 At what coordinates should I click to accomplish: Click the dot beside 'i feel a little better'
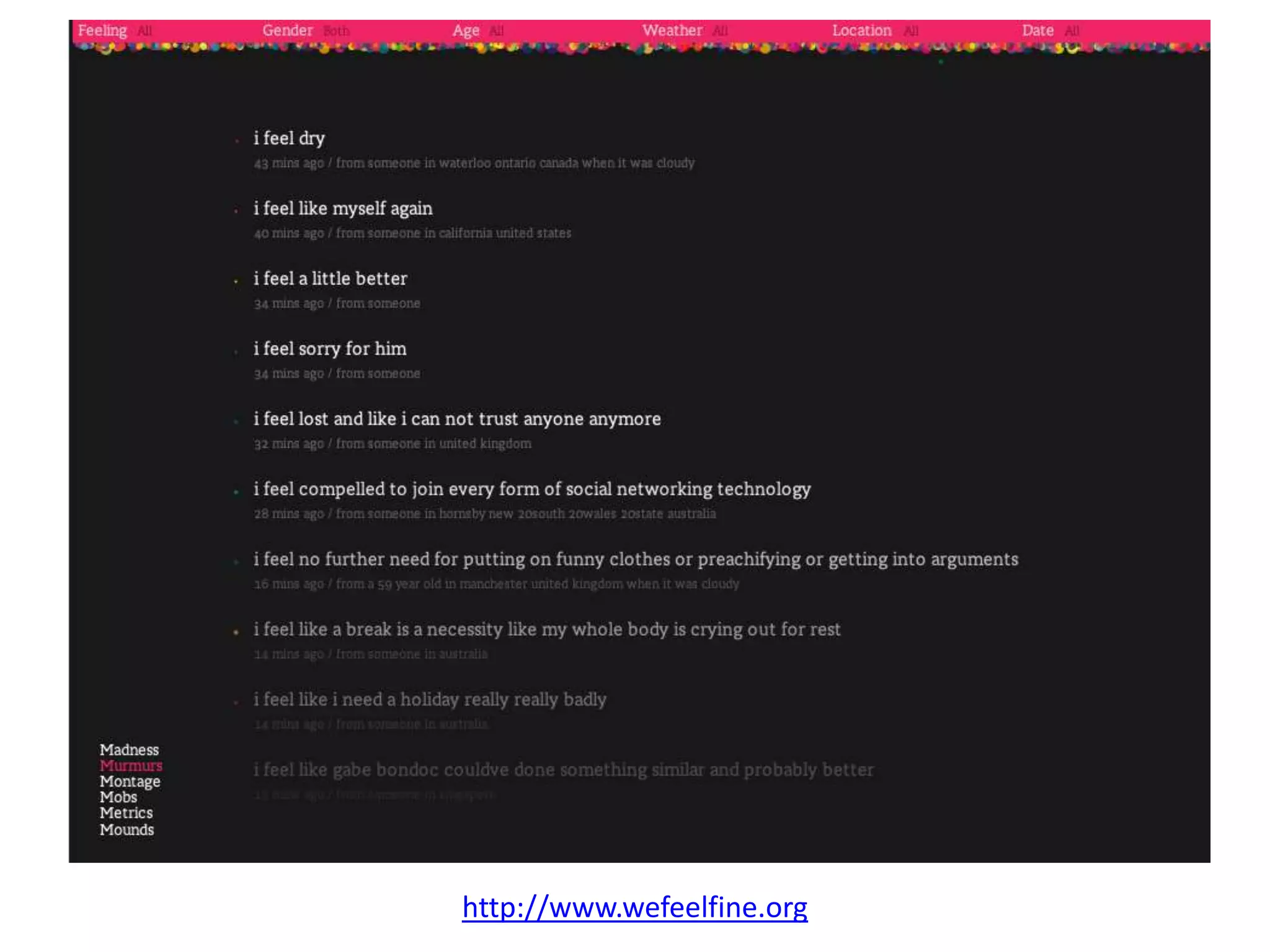[x=236, y=281]
